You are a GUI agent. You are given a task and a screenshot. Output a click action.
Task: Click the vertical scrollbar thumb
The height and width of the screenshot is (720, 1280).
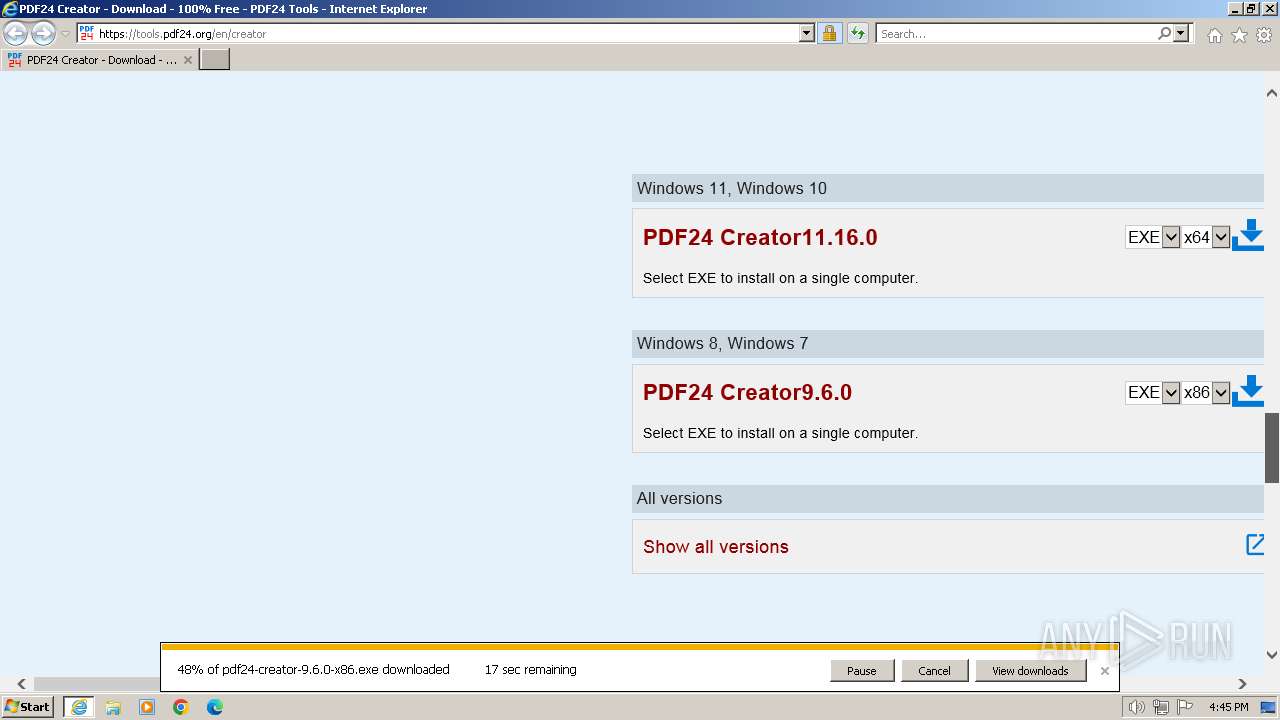pos(1272,447)
